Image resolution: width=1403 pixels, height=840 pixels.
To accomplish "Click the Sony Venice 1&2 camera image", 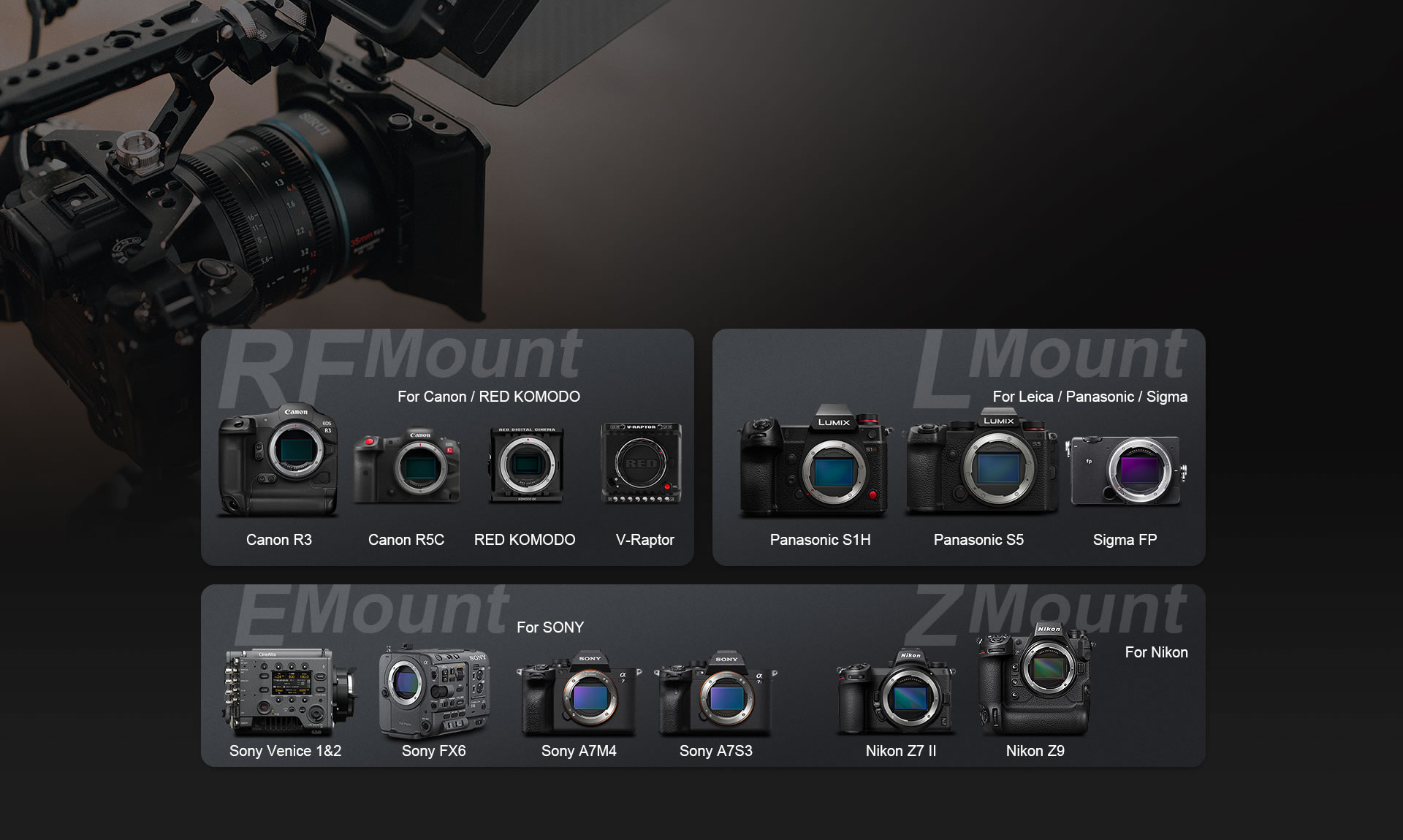I will point(285,690).
